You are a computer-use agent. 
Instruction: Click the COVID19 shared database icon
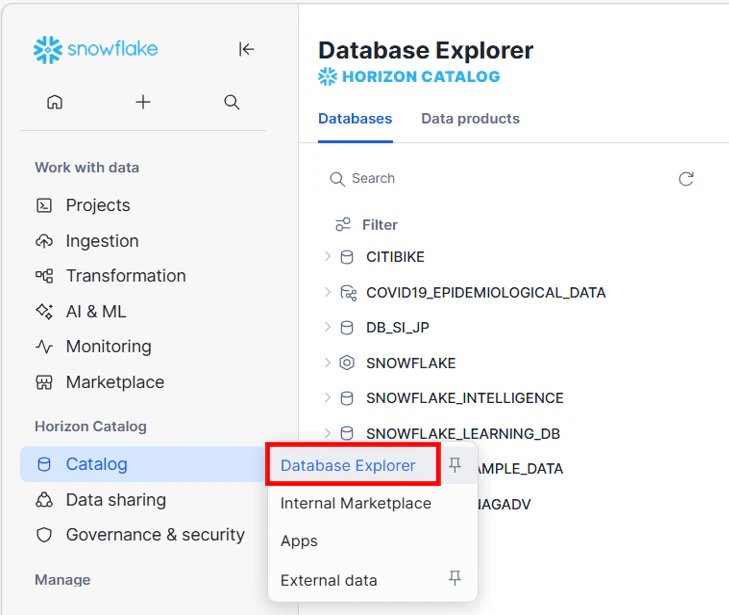coord(348,293)
